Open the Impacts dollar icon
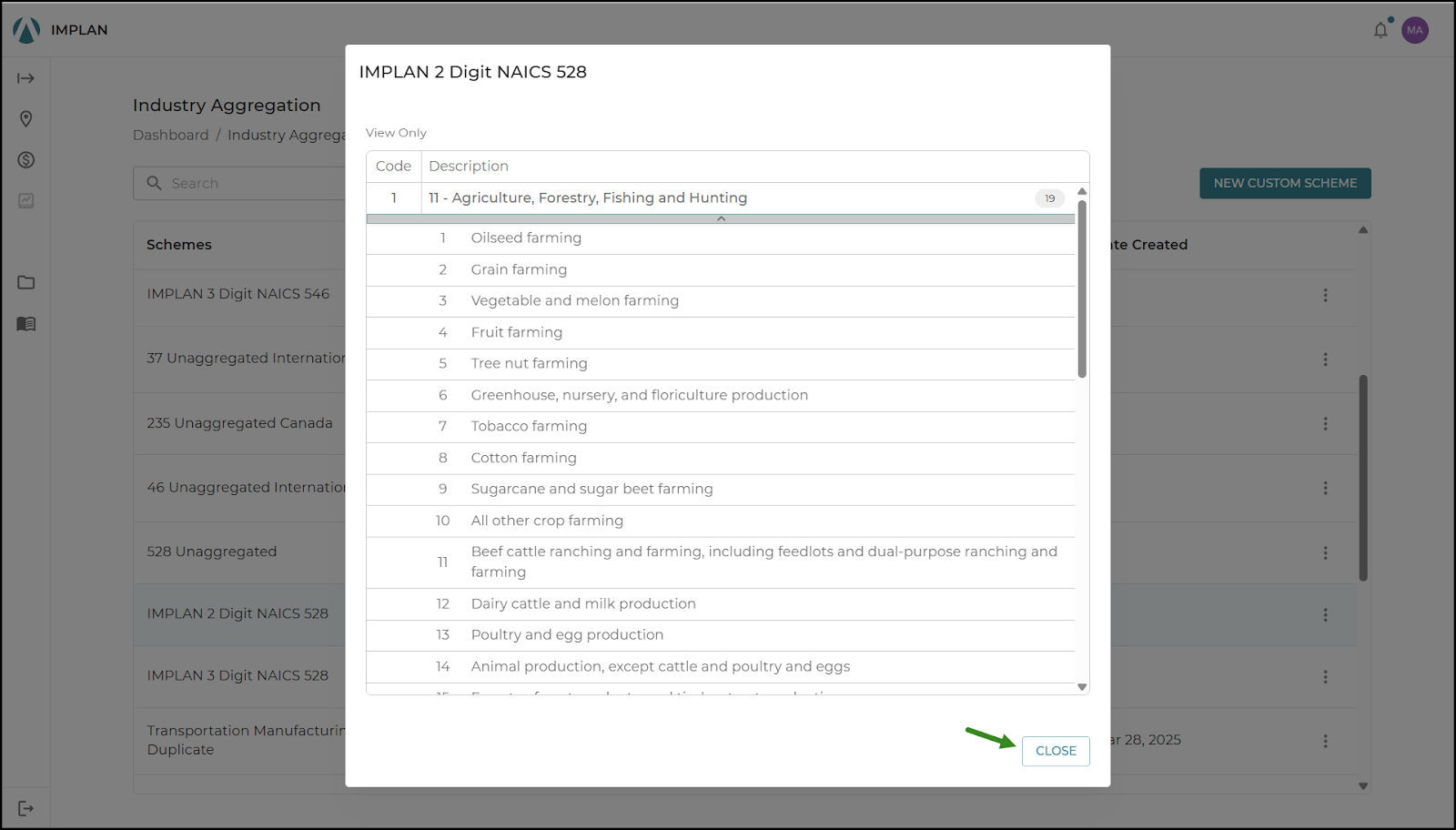 (26, 160)
